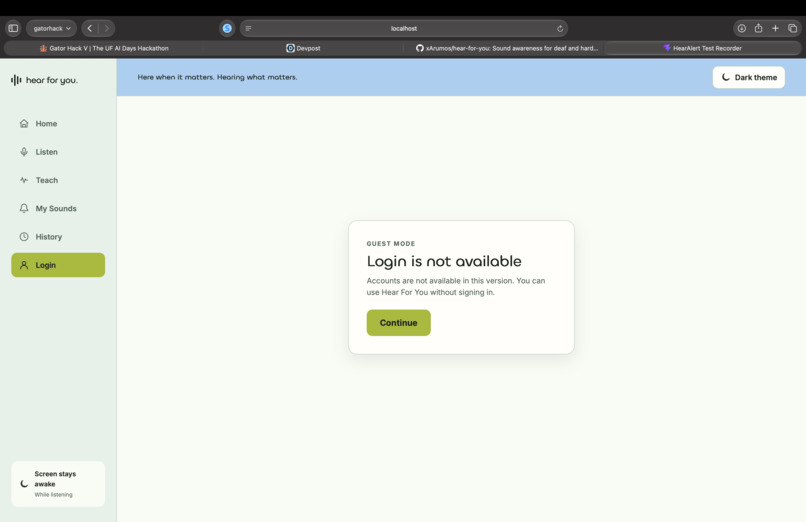Click the clock icon beside History
This screenshot has height=522, width=806.
pos(24,236)
